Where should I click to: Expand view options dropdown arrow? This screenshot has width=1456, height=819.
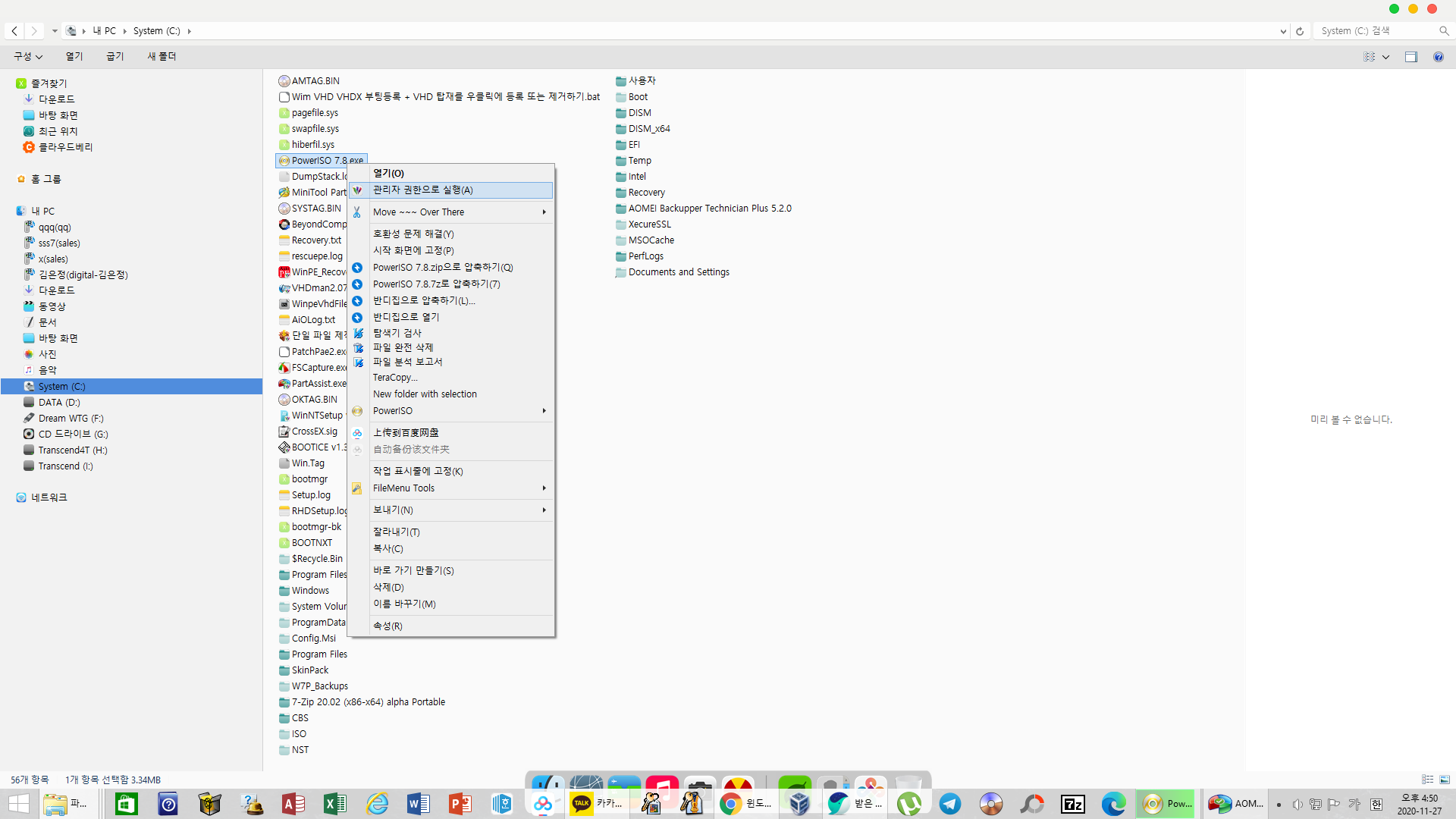(1385, 57)
